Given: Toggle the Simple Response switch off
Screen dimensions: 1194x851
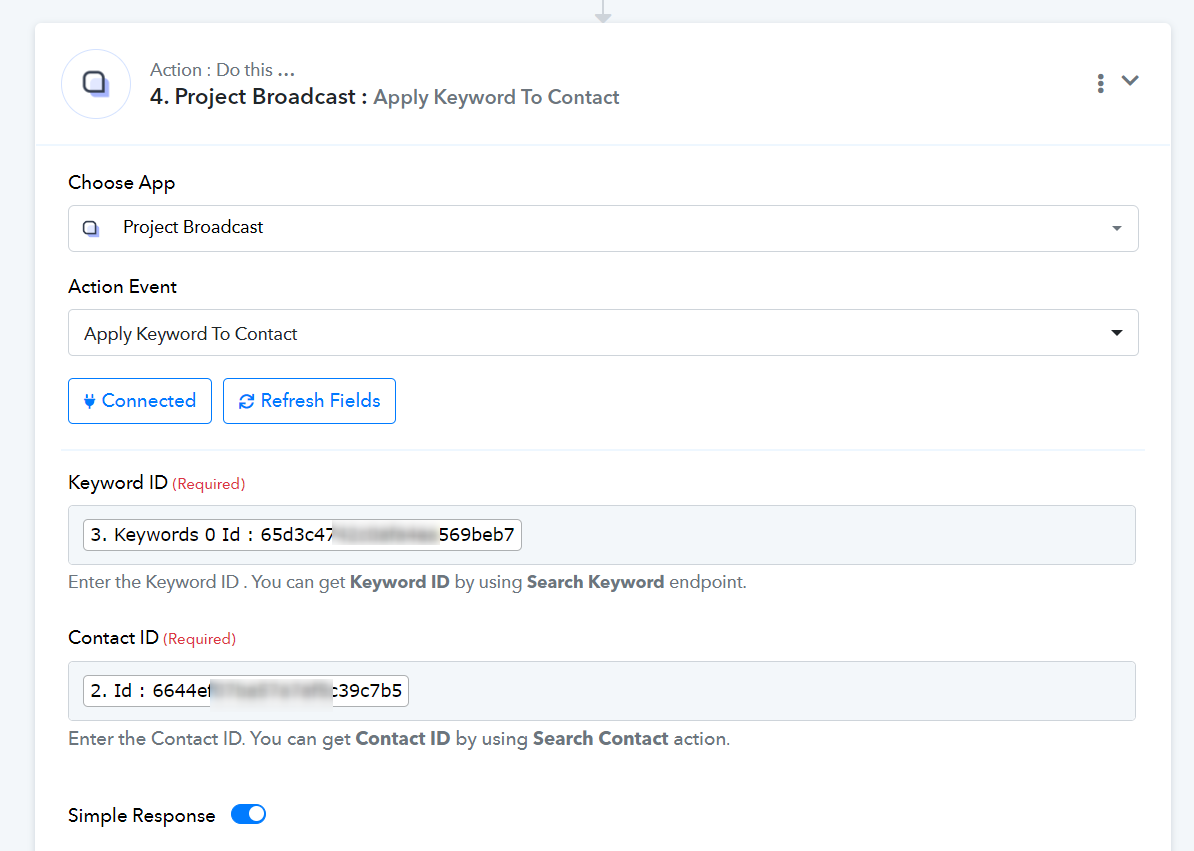Looking at the screenshot, I should (248, 814).
